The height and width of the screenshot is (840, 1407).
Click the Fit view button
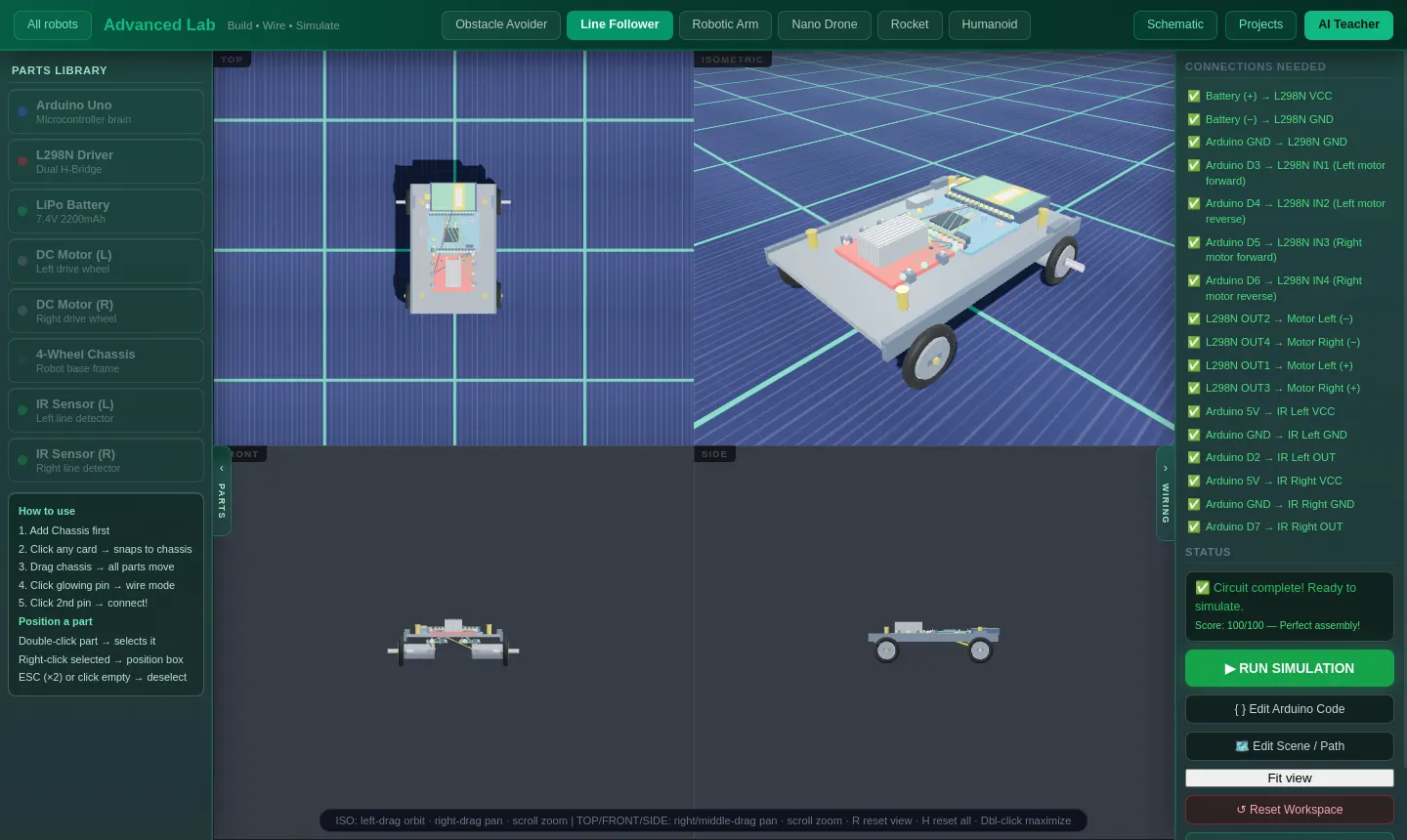click(x=1290, y=778)
